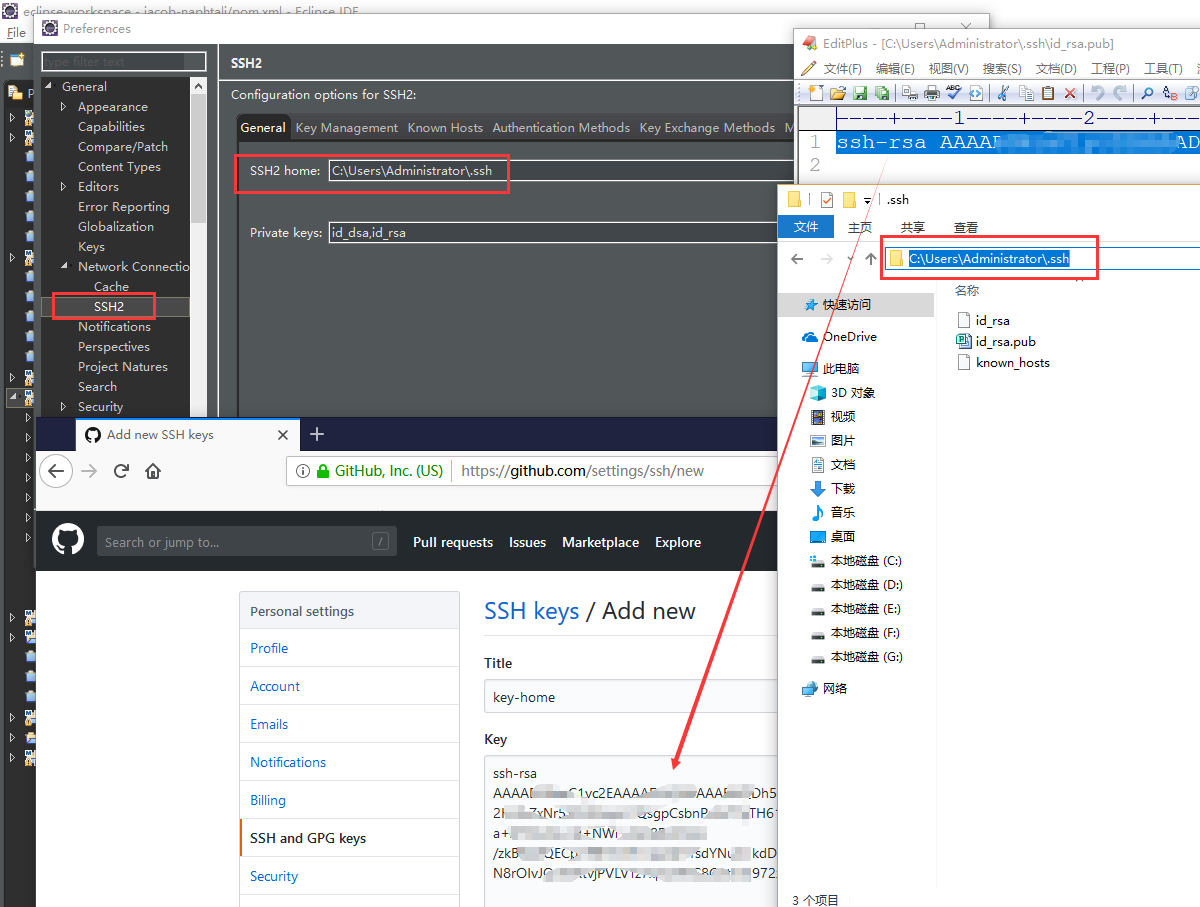This screenshot has width=1200, height=907.
Task: Select Cache item under Network Connections
Action: (x=111, y=287)
